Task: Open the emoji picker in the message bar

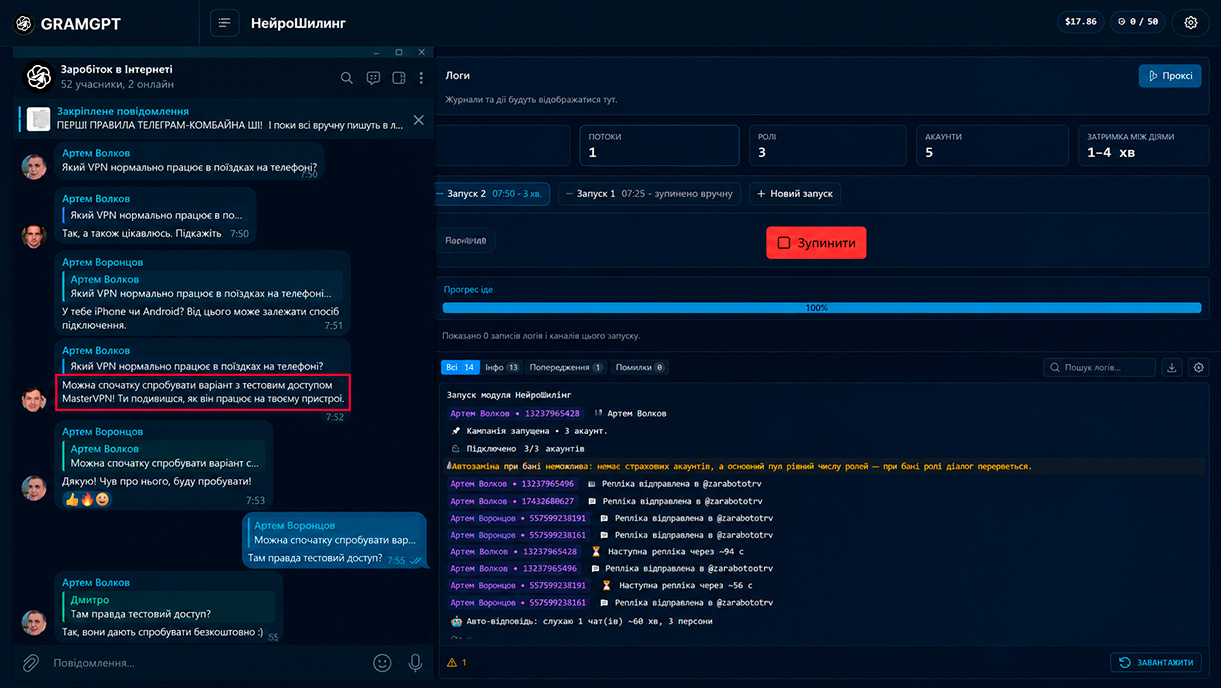Action: click(382, 662)
